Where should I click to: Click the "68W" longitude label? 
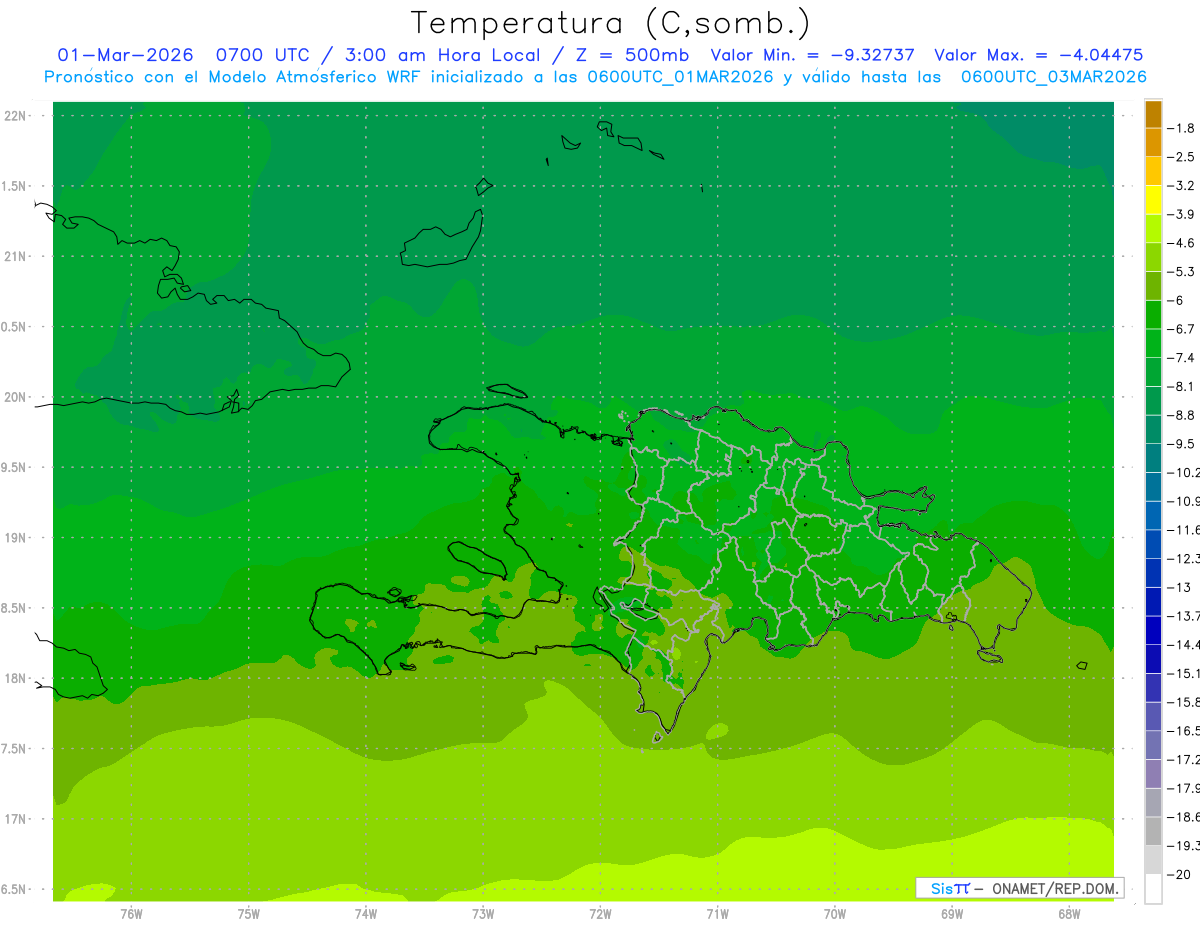tap(1069, 914)
